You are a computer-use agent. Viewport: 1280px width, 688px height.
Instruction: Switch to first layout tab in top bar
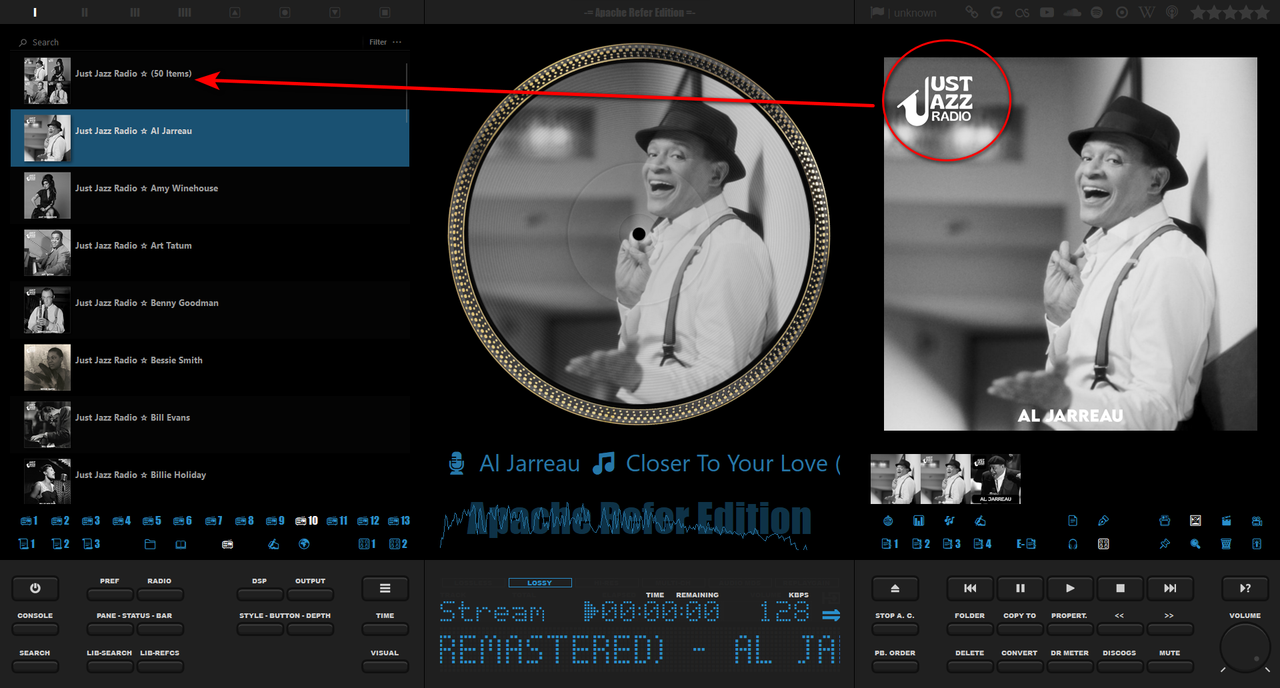click(35, 12)
